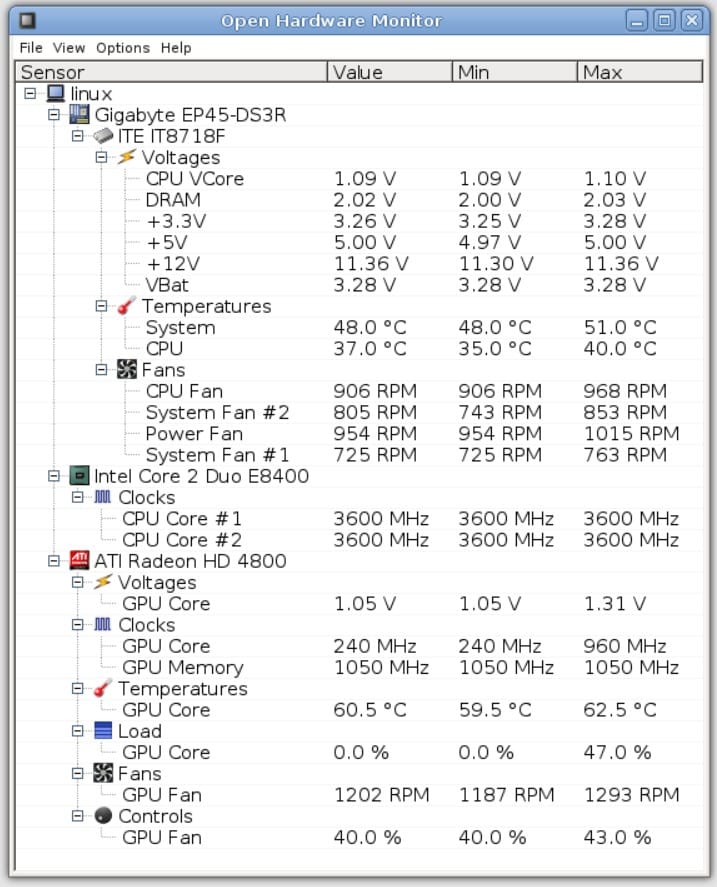Click the 47.0 % GPU Core max load
This screenshot has width=717, height=887.
click(617, 752)
